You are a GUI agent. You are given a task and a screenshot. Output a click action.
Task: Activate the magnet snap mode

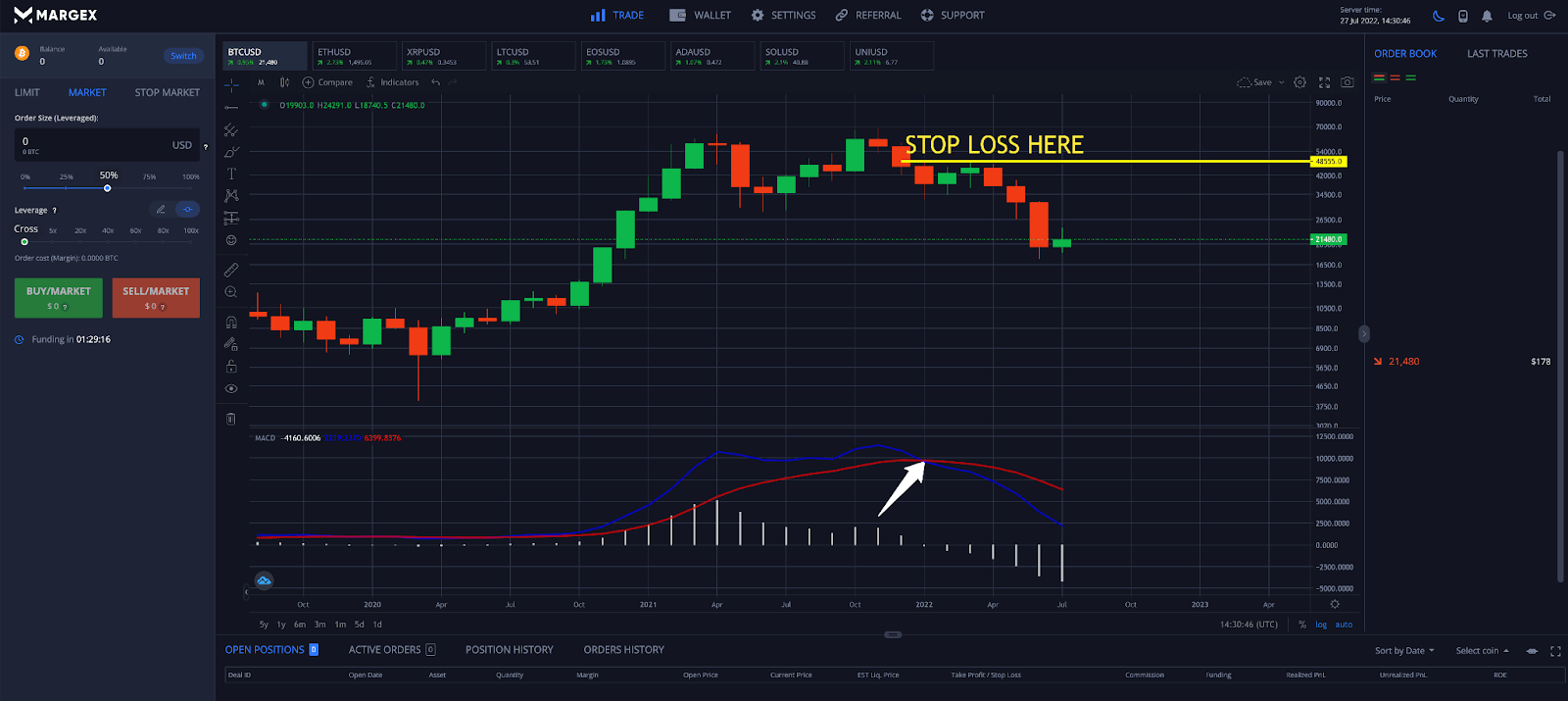pyautogui.click(x=231, y=322)
